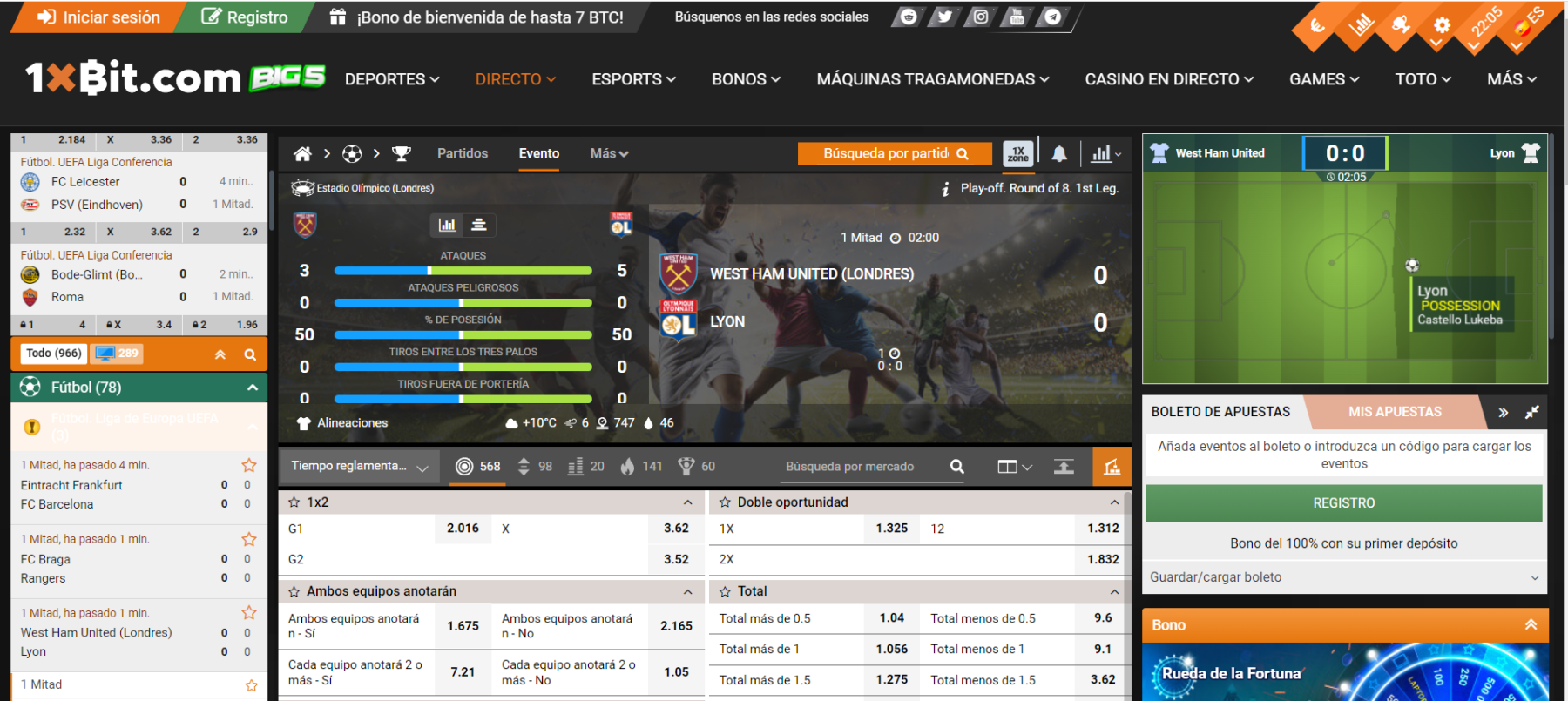Collapse the Fútbol (78) sidebar group
Screen dimensions: 1568x701
253,388
